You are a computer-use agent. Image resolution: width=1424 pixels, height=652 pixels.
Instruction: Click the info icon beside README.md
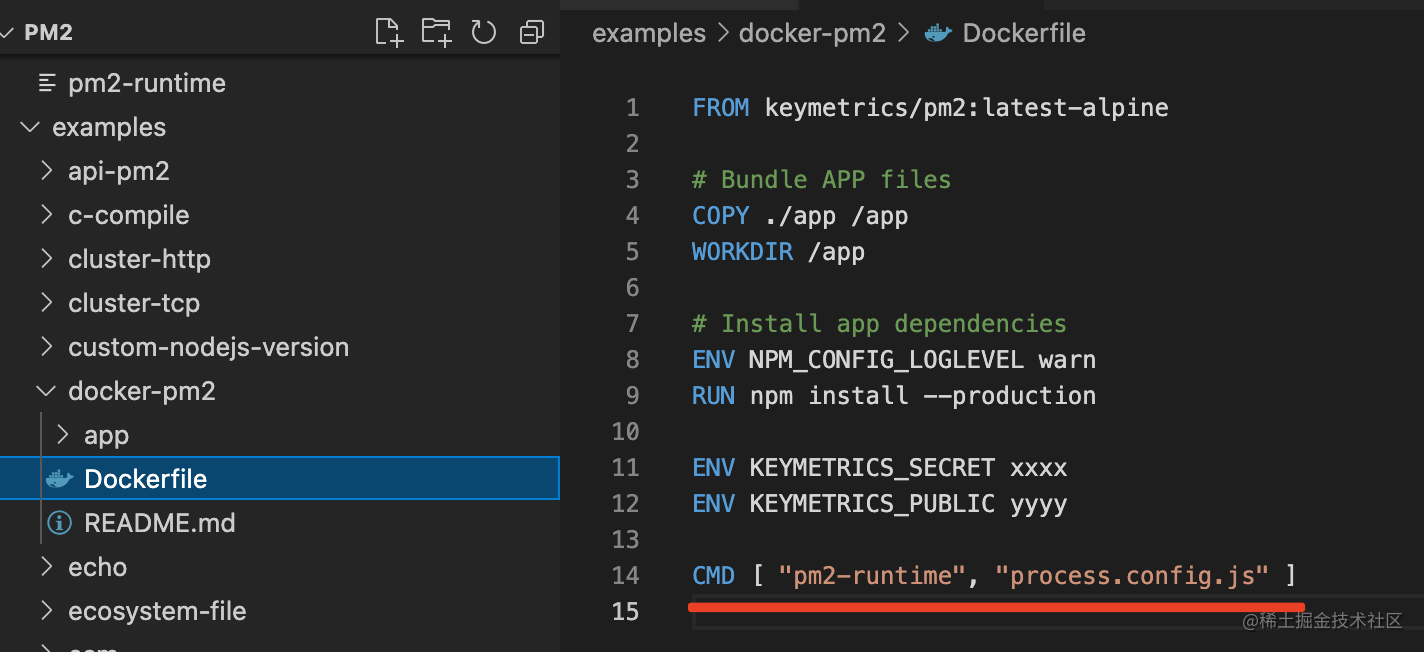(x=60, y=523)
